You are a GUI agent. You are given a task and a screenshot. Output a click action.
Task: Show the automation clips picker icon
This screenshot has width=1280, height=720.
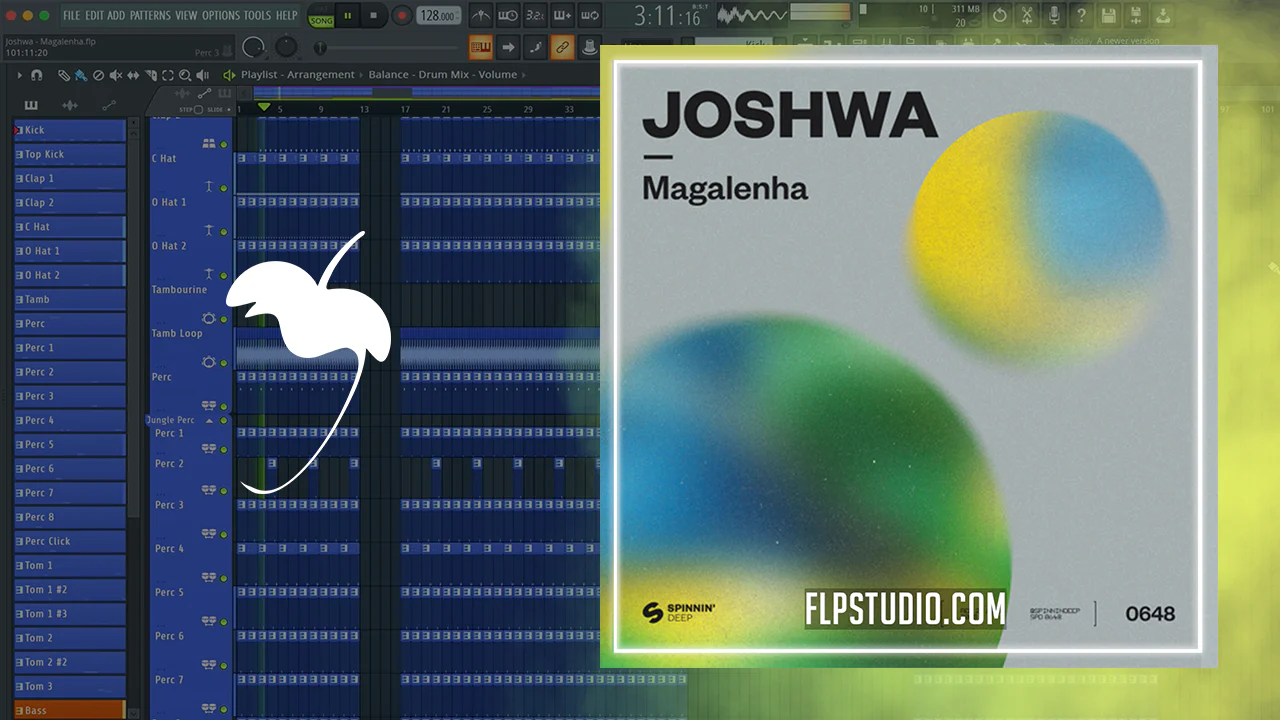108,105
